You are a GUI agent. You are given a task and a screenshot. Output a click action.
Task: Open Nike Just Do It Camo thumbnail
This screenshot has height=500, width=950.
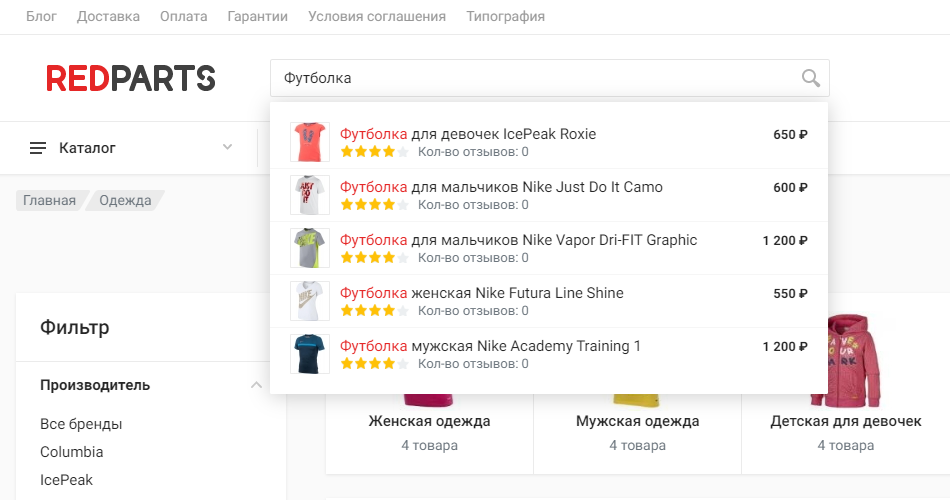(x=310, y=195)
